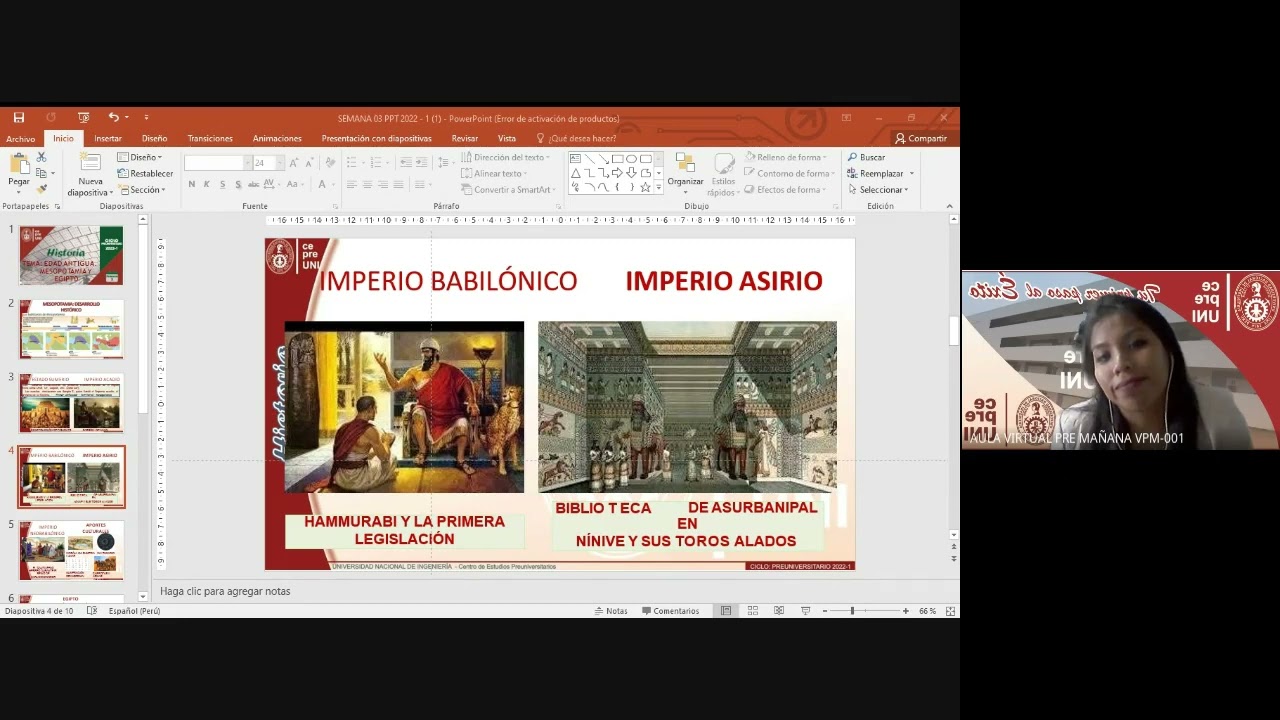Select slide 2 thumbnail in the panel
Screen dimensions: 1280x720
tap(71, 329)
